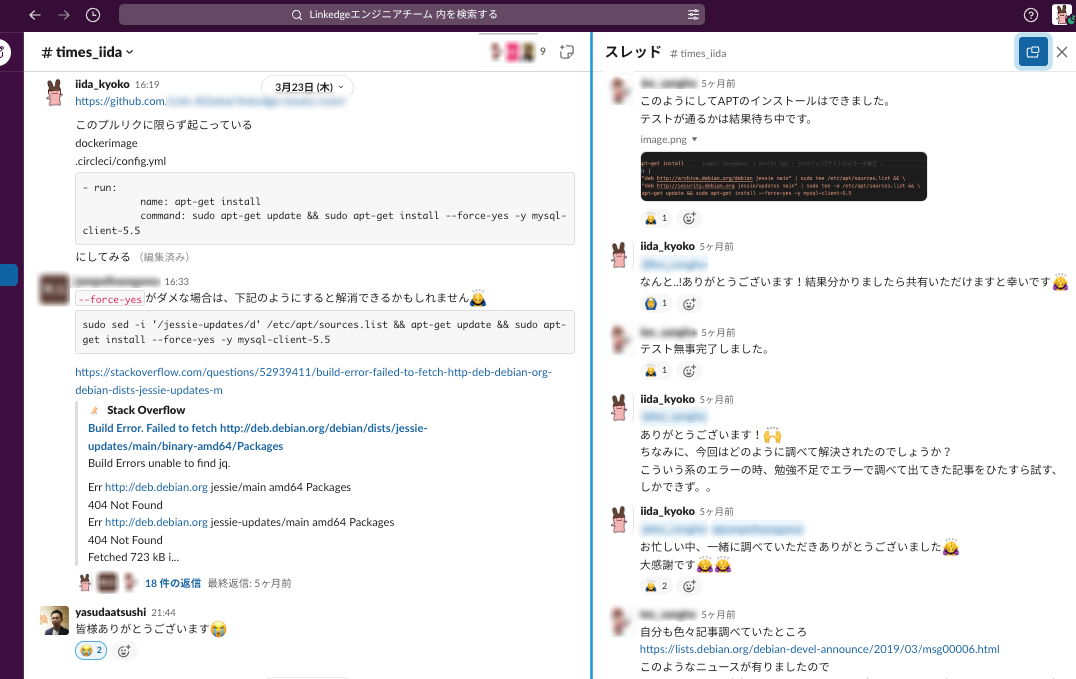The image size is (1076, 679).
Task: Open the terminal screenshot thumbnail in thread
Action: pos(783,176)
